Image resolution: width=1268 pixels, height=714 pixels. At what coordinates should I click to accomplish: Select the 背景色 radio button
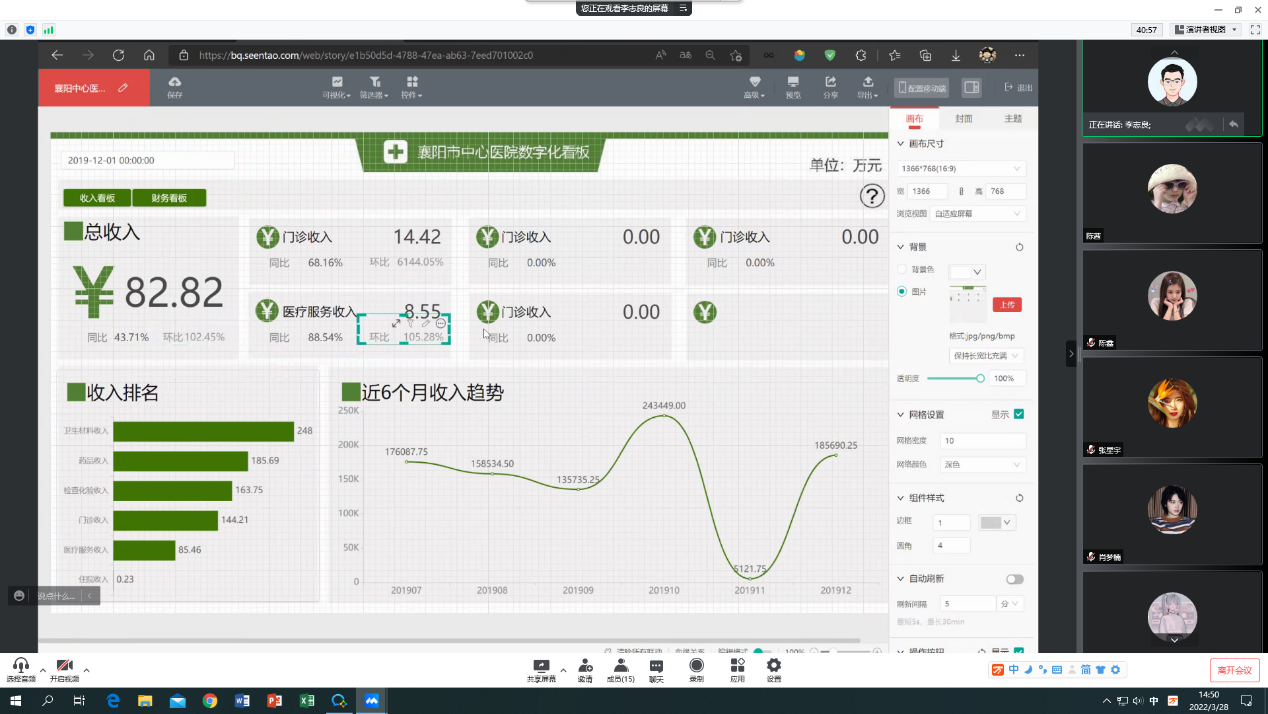pos(903,270)
